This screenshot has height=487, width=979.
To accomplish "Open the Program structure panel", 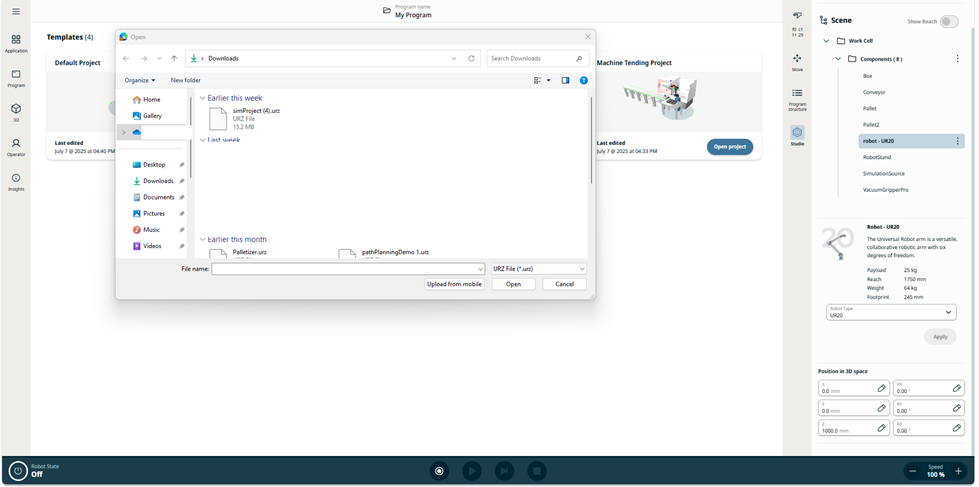I will pyautogui.click(x=797, y=97).
